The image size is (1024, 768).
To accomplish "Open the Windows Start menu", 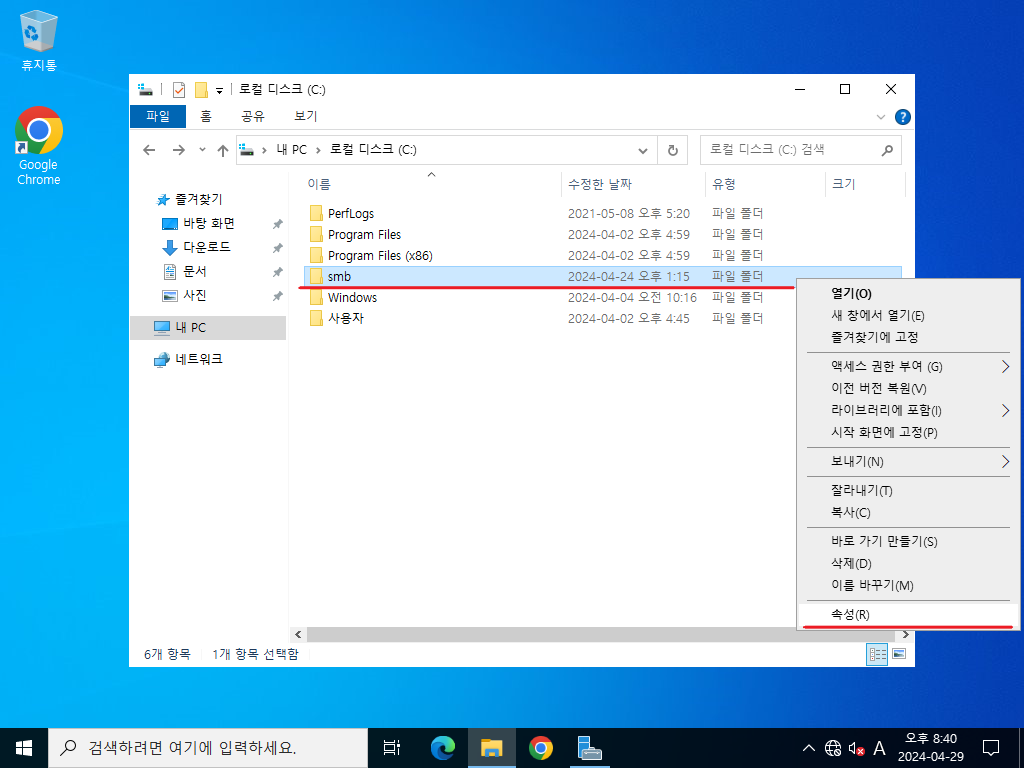I will coord(24,748).
